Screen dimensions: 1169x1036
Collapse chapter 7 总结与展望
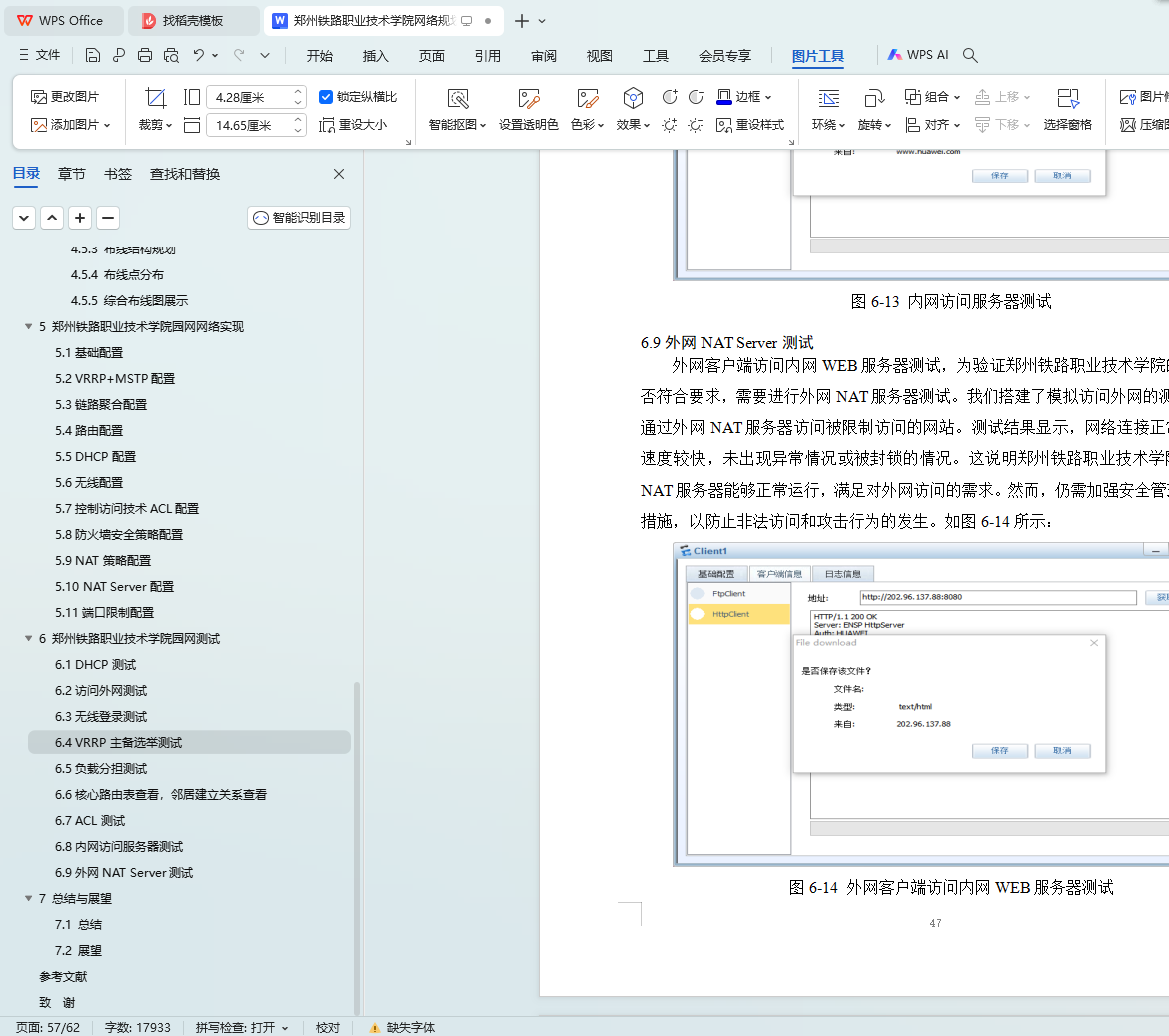tap(28, 899)
